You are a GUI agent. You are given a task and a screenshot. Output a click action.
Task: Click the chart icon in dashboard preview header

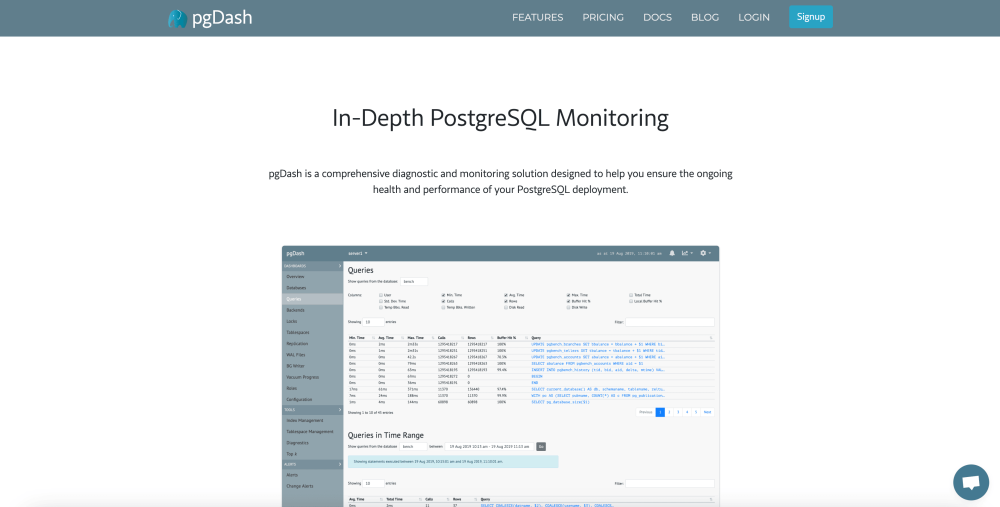tap(686, 253)
